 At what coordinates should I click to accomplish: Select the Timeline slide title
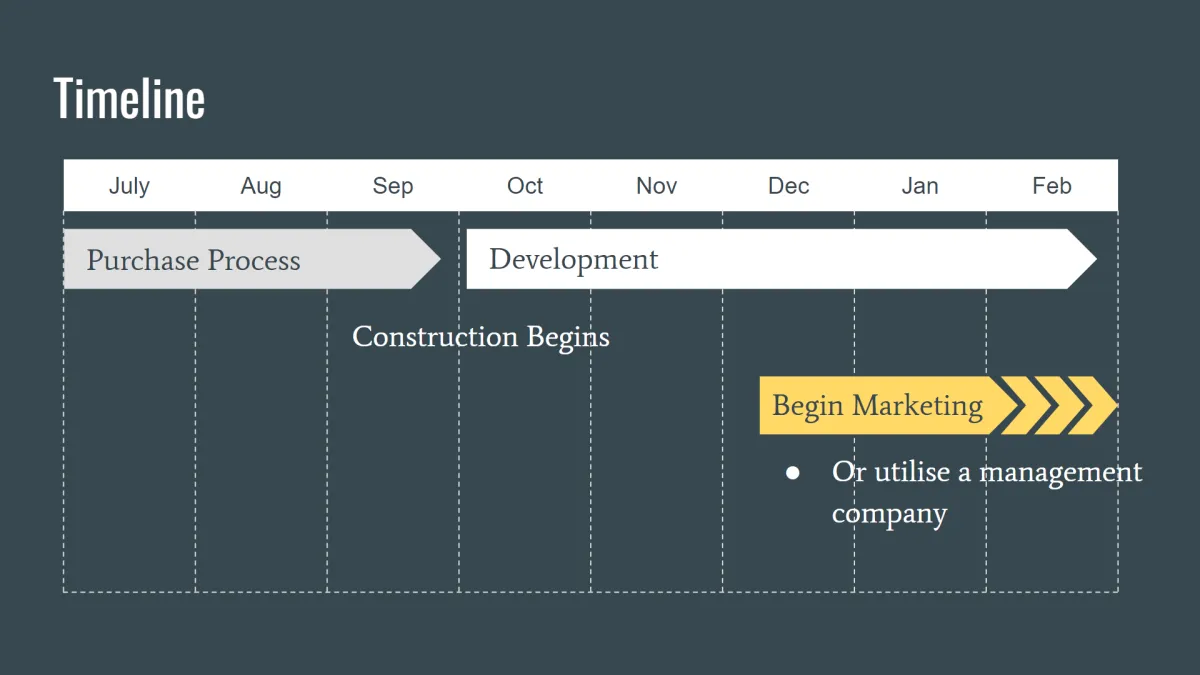click(129, 98)
